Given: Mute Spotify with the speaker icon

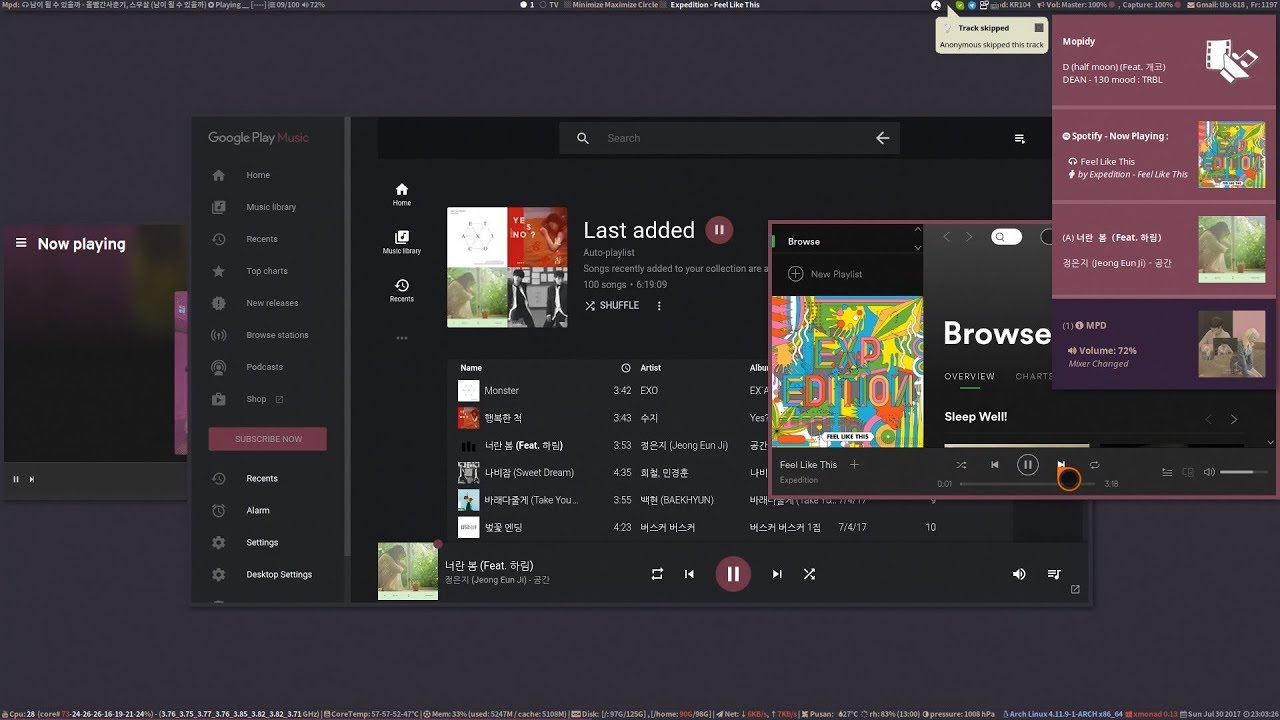Looking at the screenshot, I should [x=1209, y=472].
